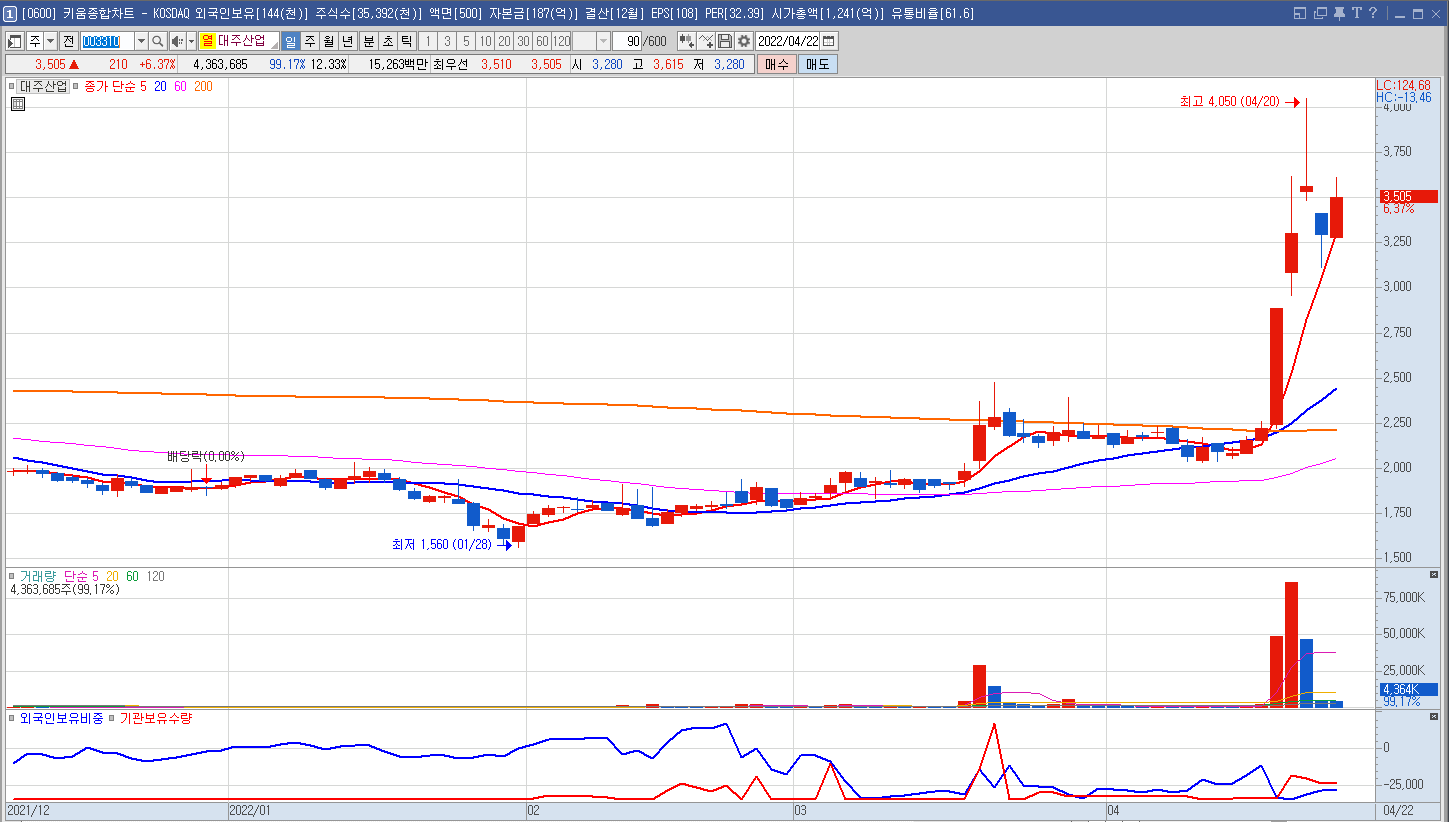Select the 틱 tick period toggle
1449x822 pixels.
pos(406,41)
